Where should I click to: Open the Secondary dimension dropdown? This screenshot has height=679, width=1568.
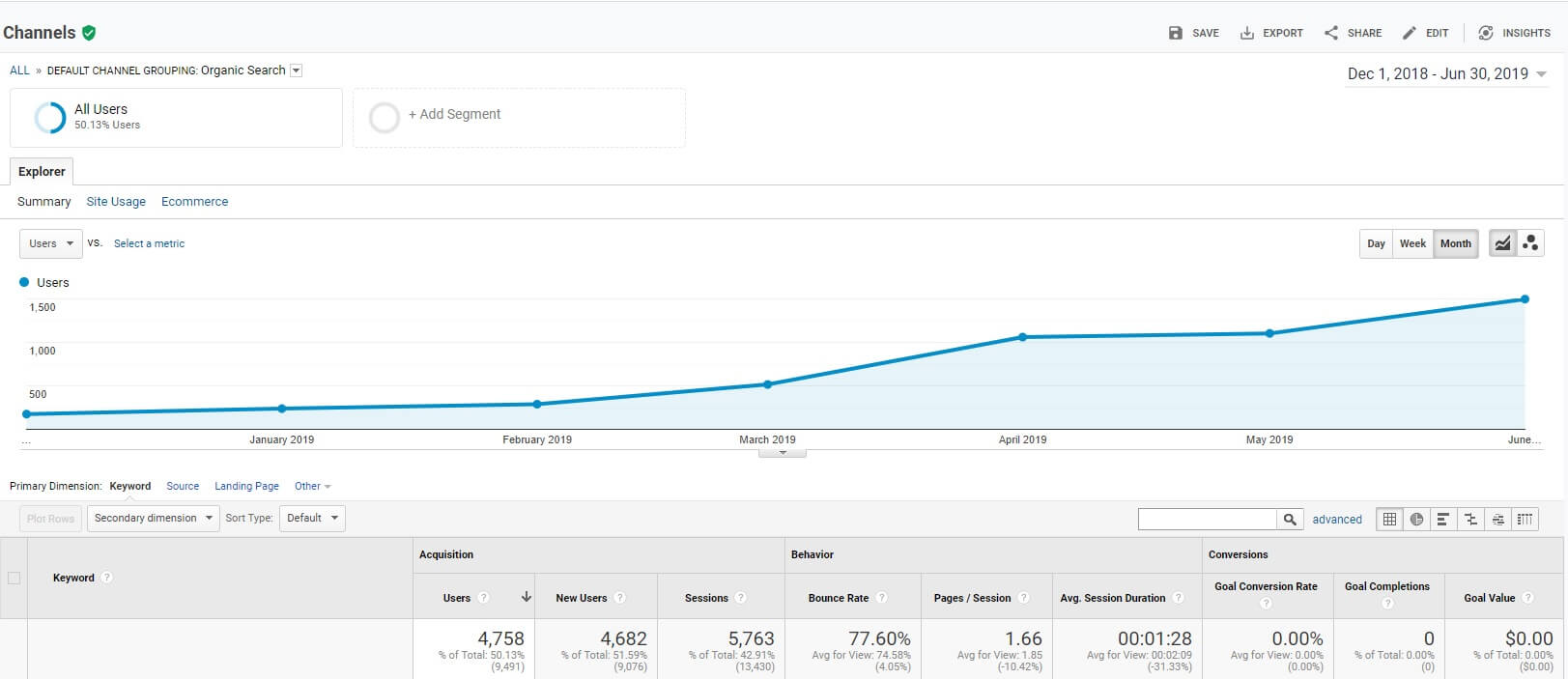pyautogui.click(x=154, y=519)
